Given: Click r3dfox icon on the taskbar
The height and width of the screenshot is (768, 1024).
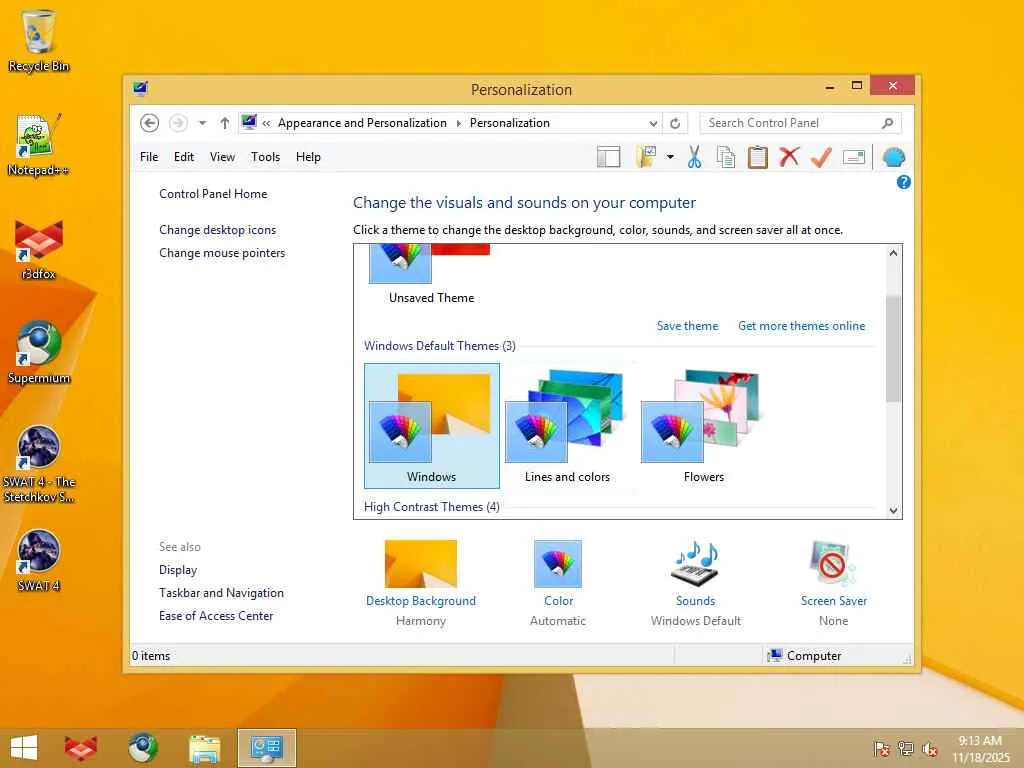Looking at the screenshot, I should (x=81, y=748).
